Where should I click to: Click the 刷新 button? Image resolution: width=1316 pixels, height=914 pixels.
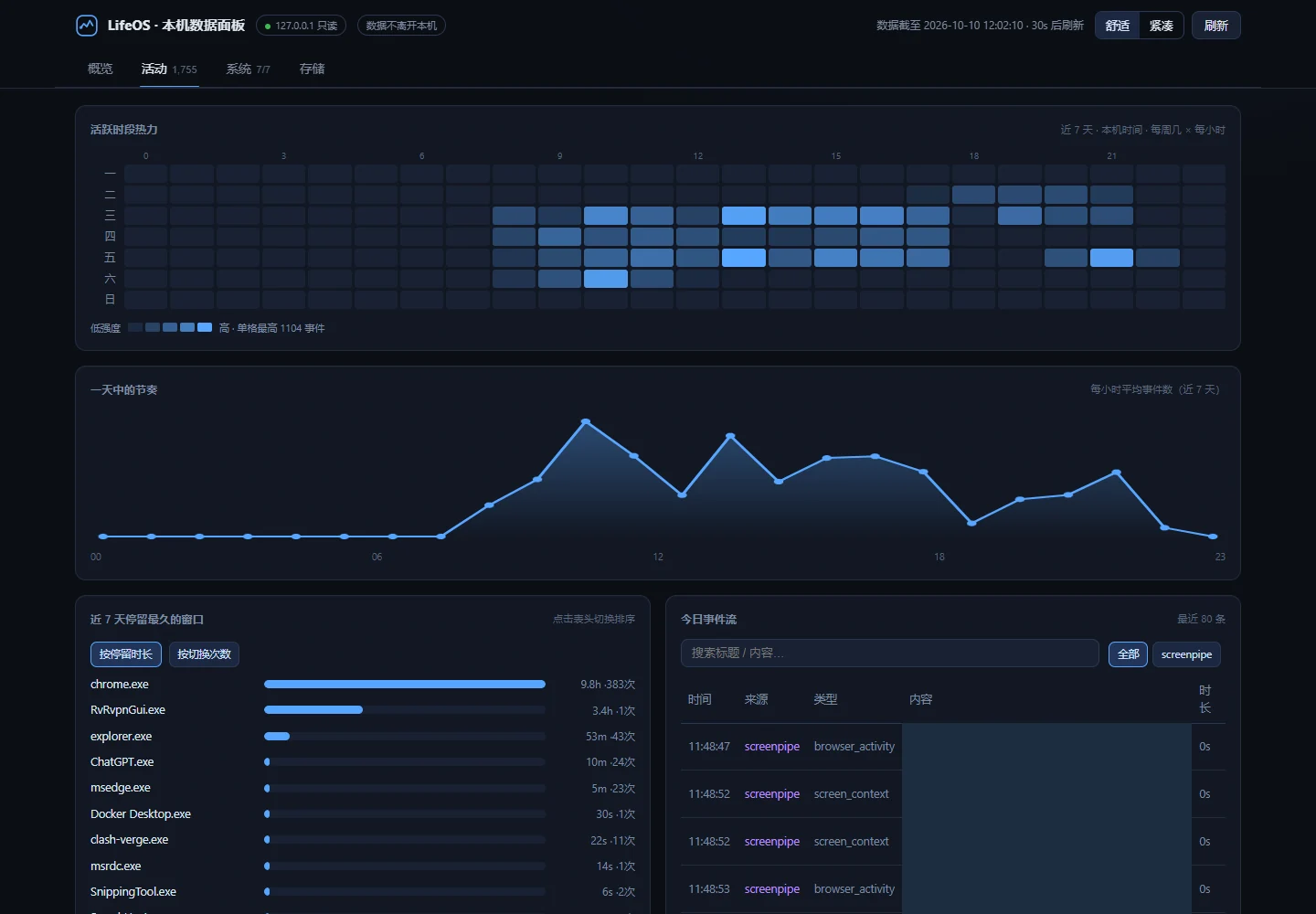(x=1215, y=26)
